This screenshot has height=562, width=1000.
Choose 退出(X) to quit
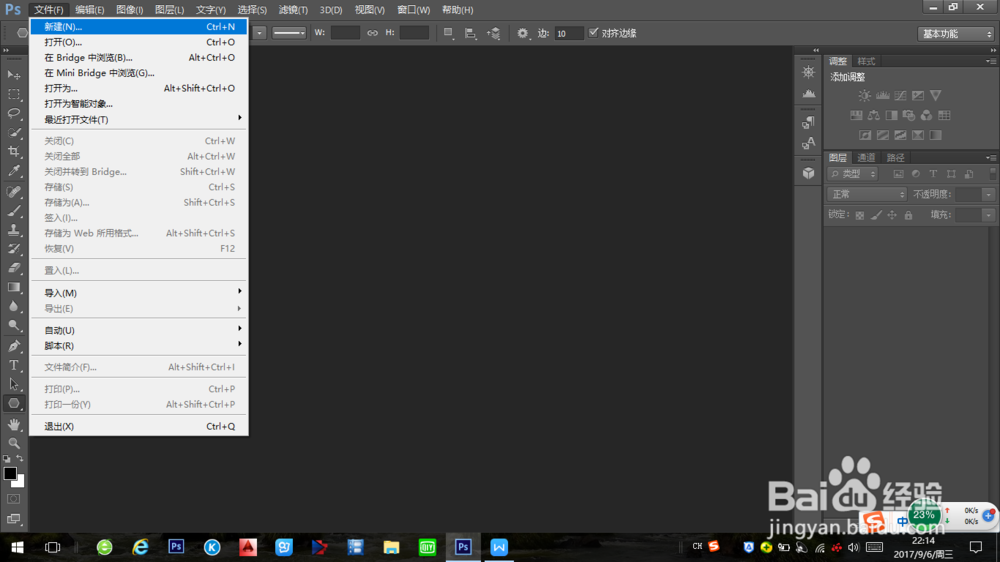click(139, 426)
